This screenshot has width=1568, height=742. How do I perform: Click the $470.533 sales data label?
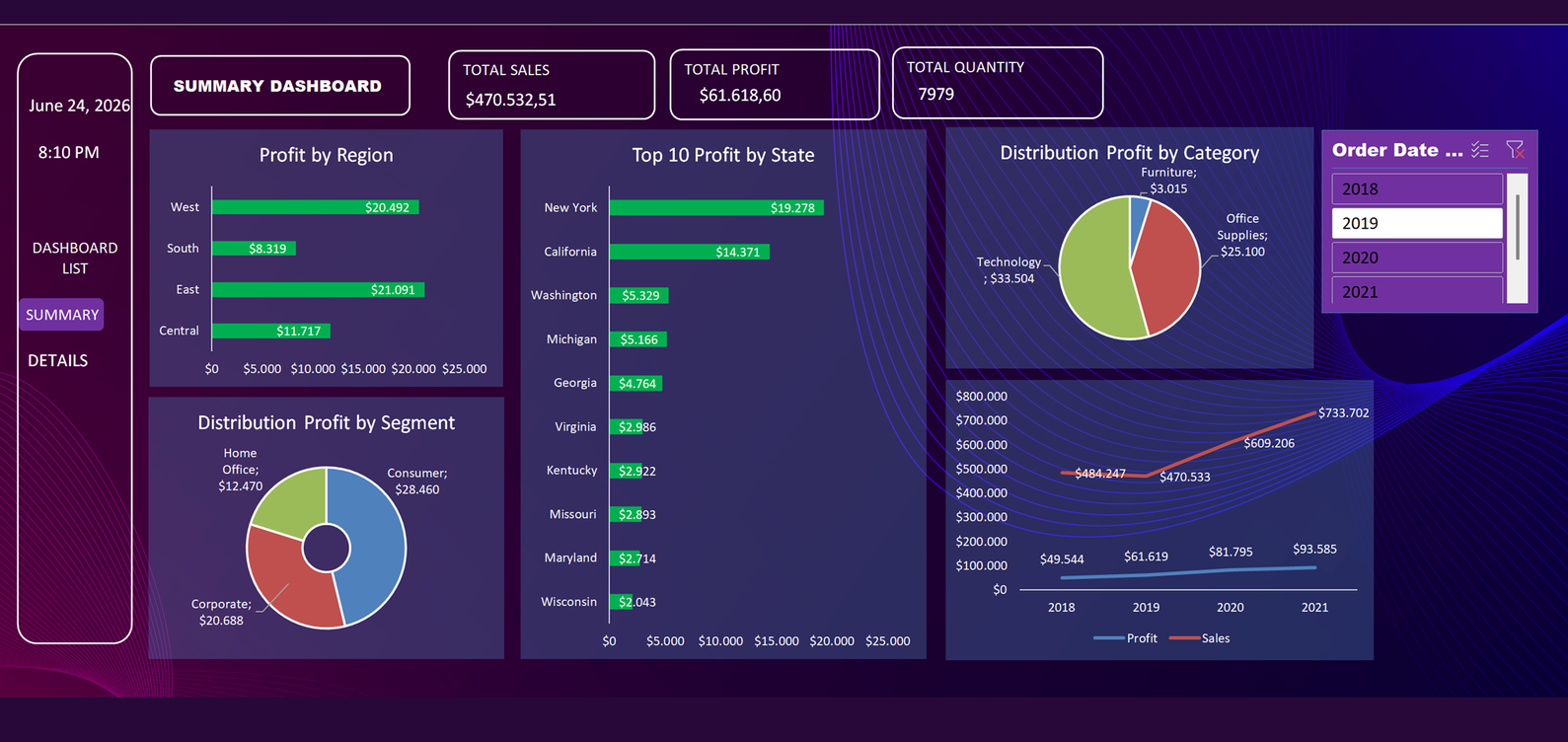pos(1185,477)
